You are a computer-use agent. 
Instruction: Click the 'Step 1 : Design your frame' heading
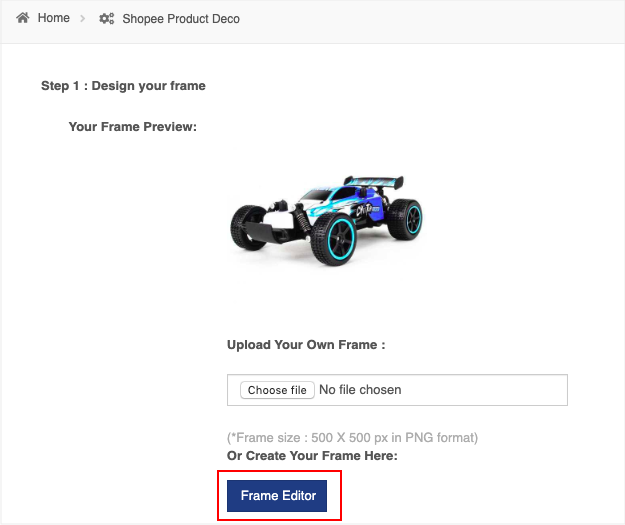pyautogui.click(x=123, y=86)
